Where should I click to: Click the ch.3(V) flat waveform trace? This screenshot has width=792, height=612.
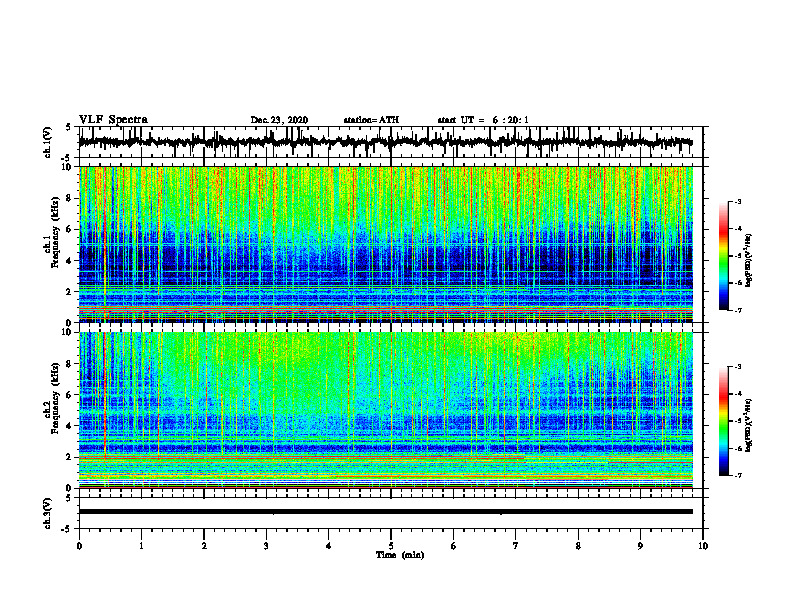tap(386, 512)
